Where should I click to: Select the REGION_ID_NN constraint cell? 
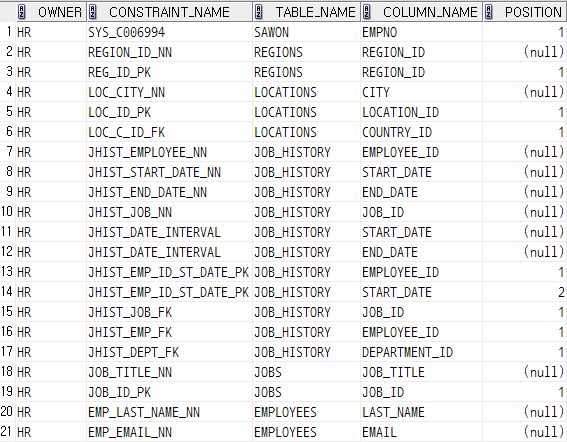click(x=169, y=52)
